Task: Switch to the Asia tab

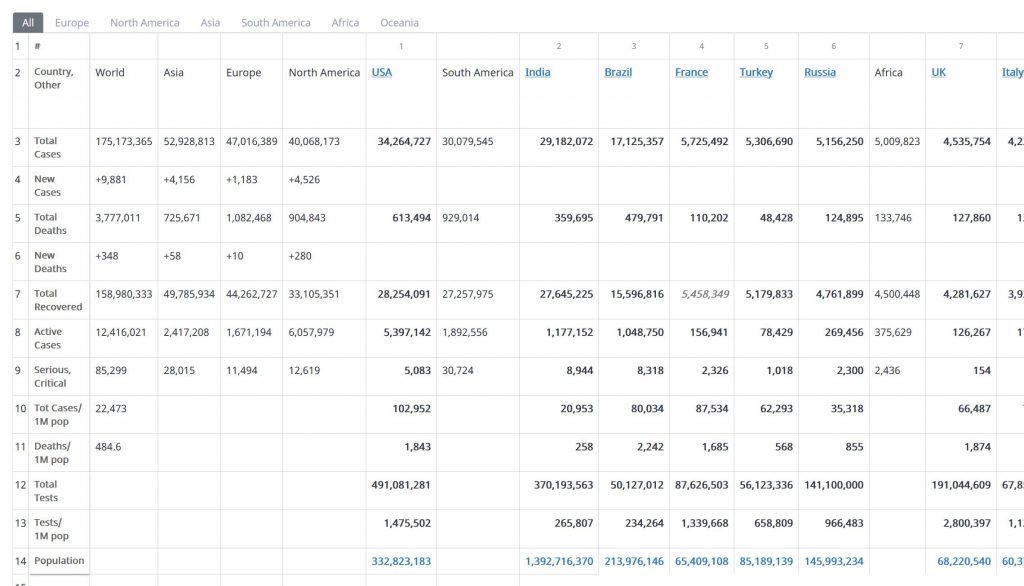Action: pyautogui.click(x=210, y=22)
